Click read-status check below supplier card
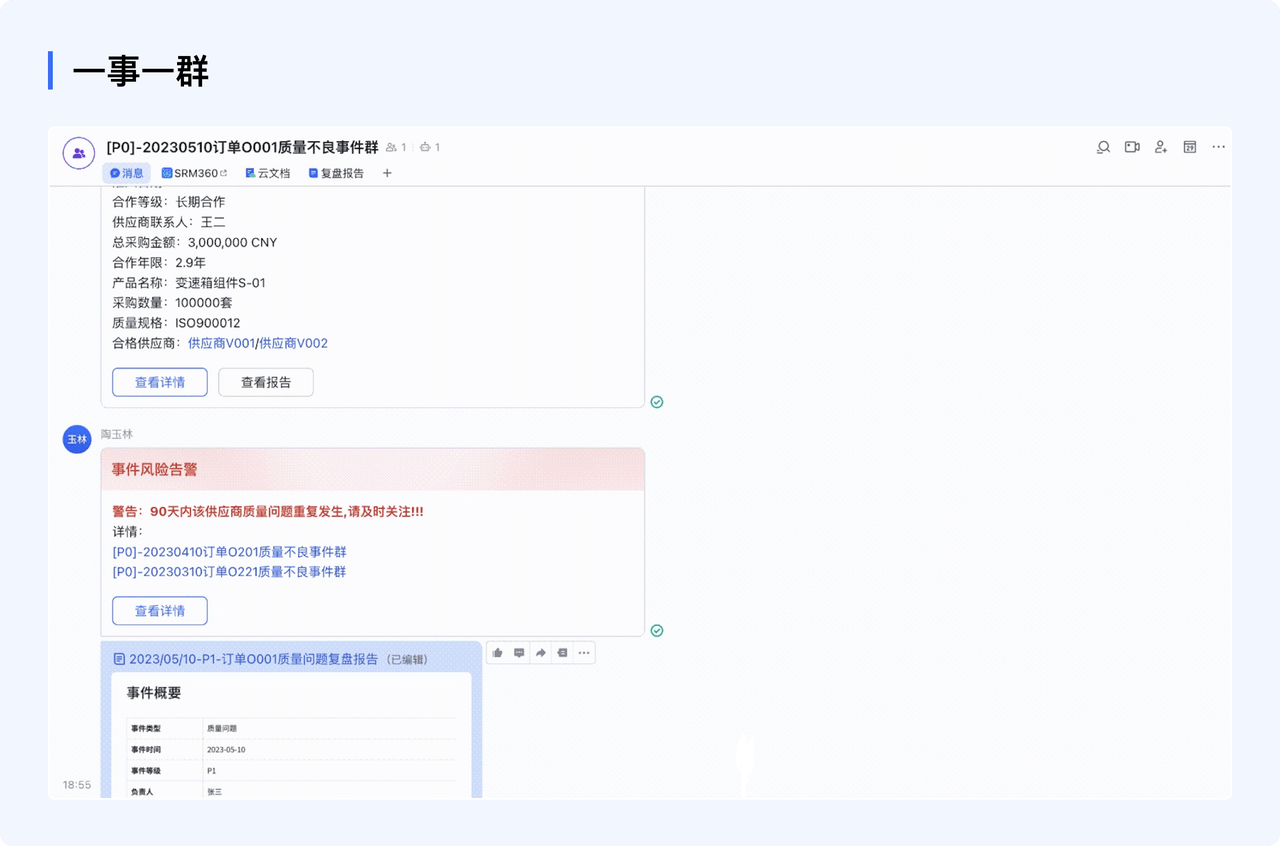1280x846 pixels. 657,402
